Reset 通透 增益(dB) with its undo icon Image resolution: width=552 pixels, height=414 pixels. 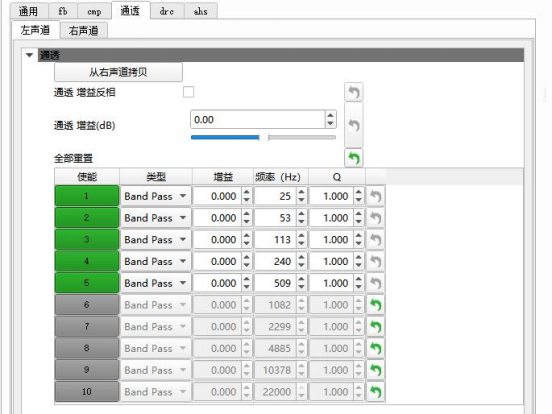[353, 125]
